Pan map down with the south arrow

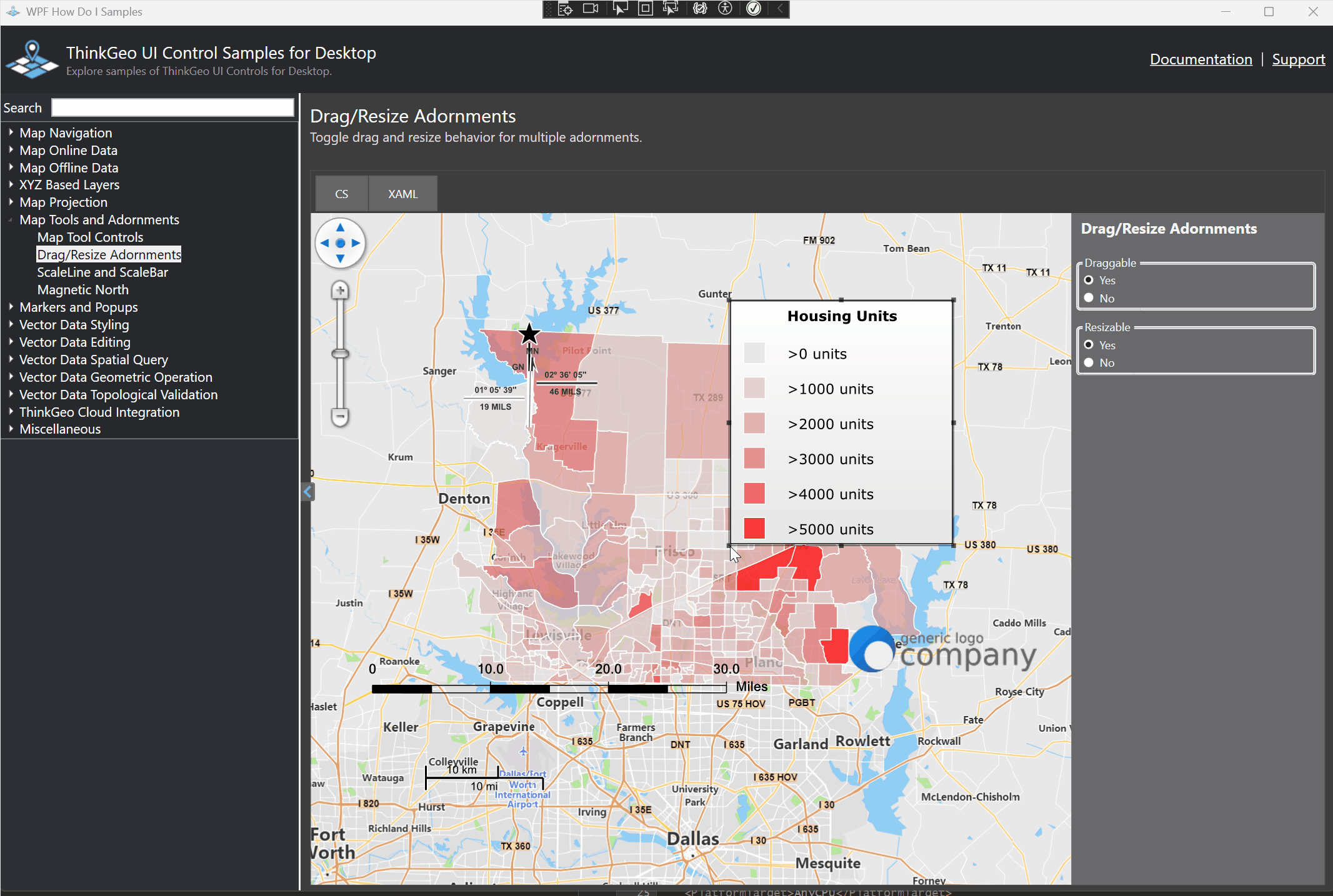tap(340, 258)
